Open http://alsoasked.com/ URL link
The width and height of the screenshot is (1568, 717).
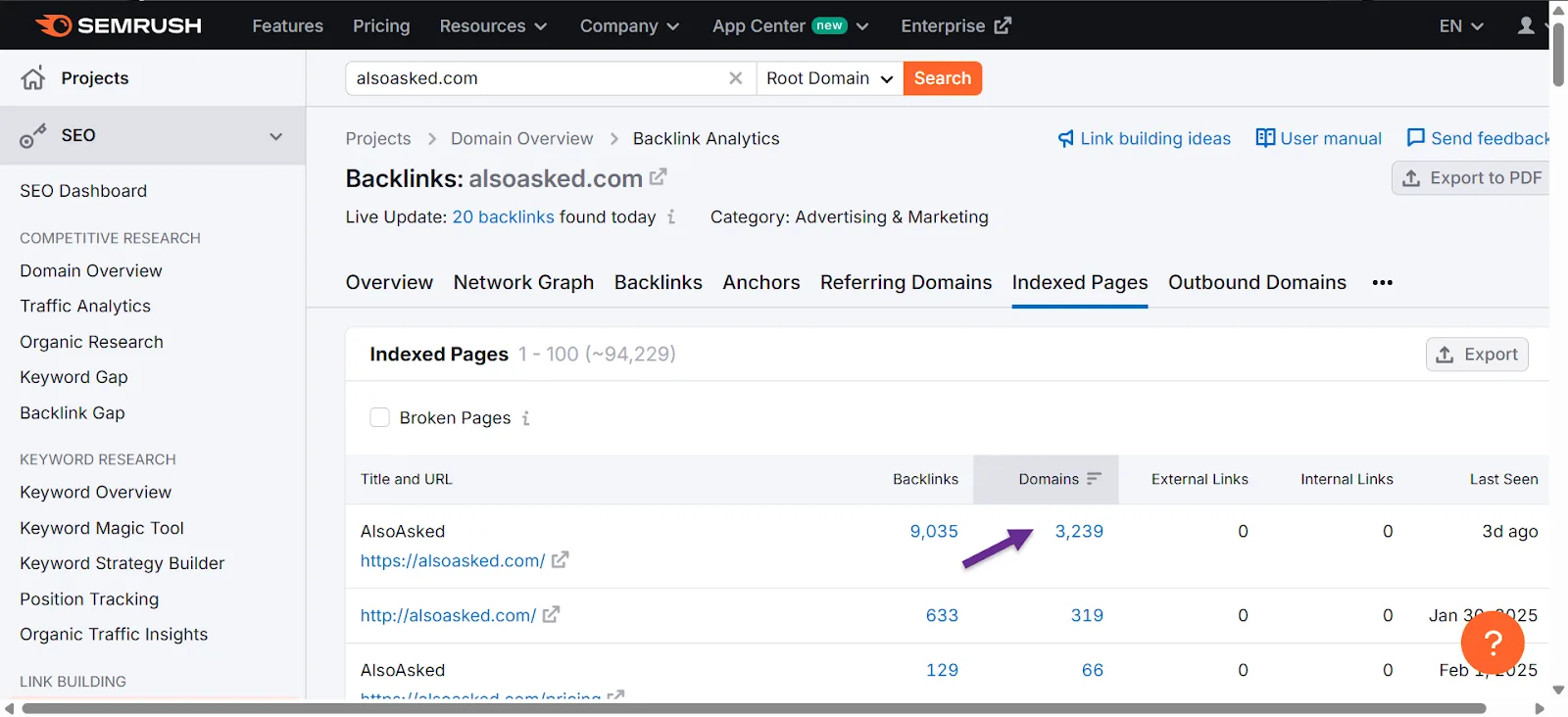pyautogui.click(x=448, y=615)
